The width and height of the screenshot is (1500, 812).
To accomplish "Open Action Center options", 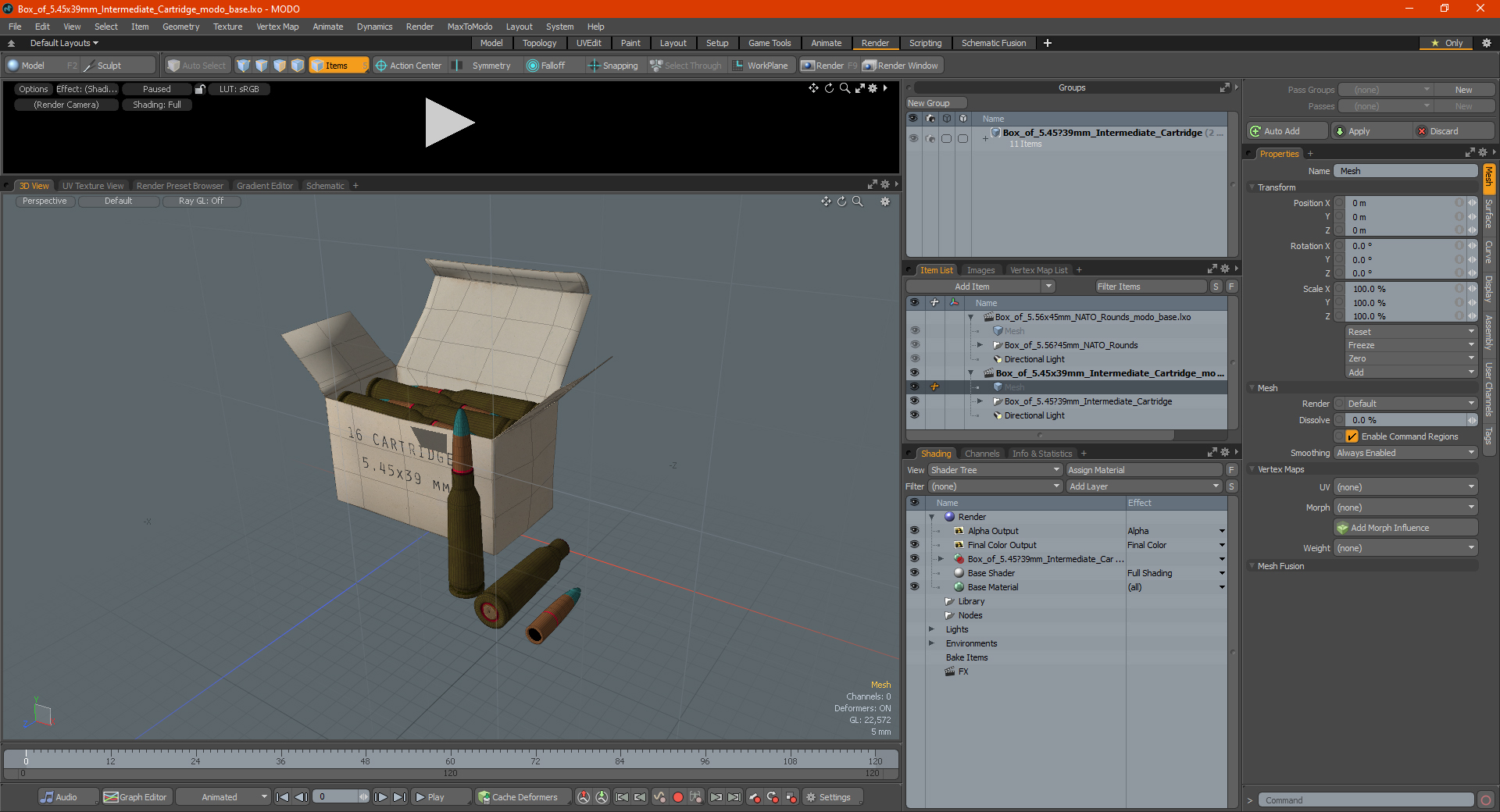I will (409, 66).
